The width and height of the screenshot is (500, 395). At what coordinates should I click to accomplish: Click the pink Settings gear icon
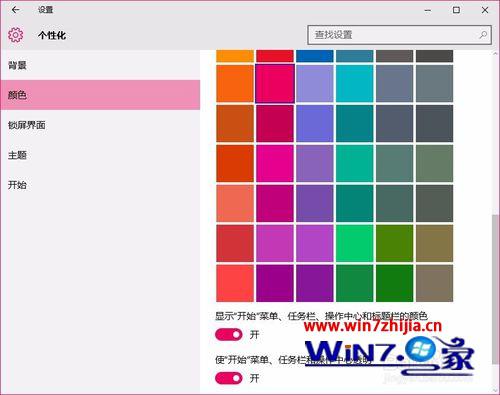coord(16,35)
